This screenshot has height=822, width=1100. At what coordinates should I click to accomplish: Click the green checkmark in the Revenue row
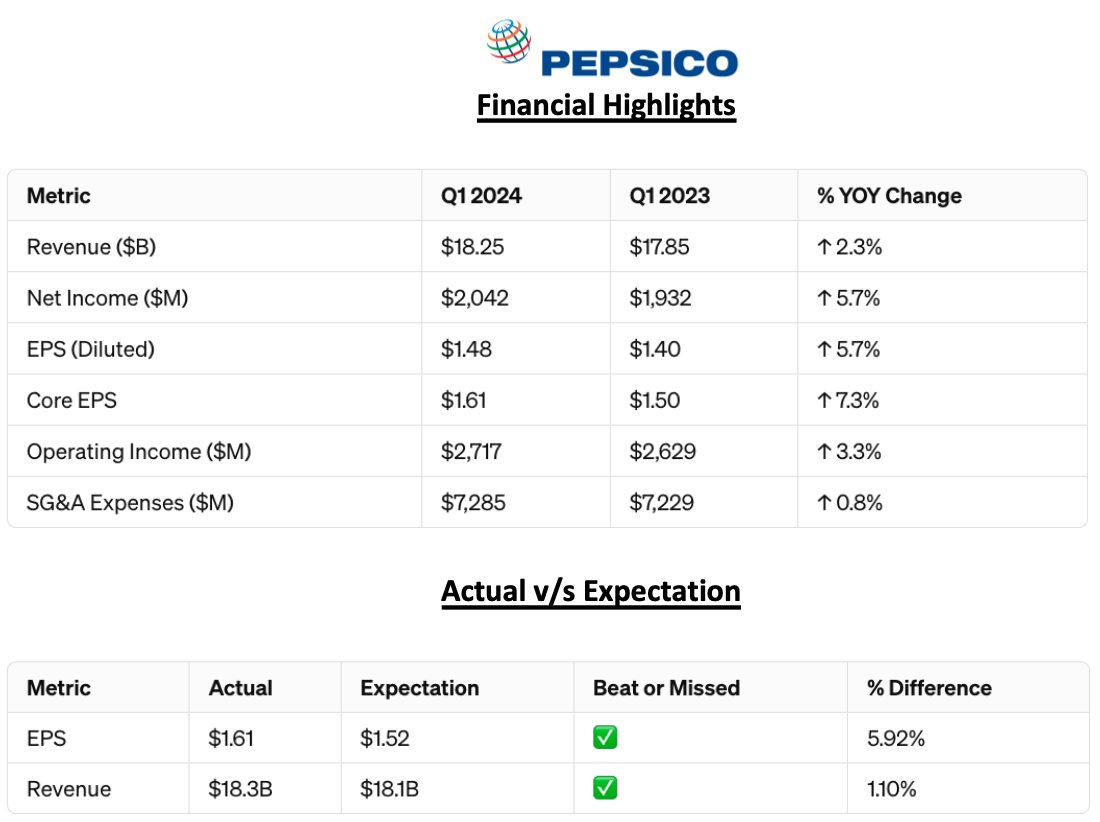605,788
